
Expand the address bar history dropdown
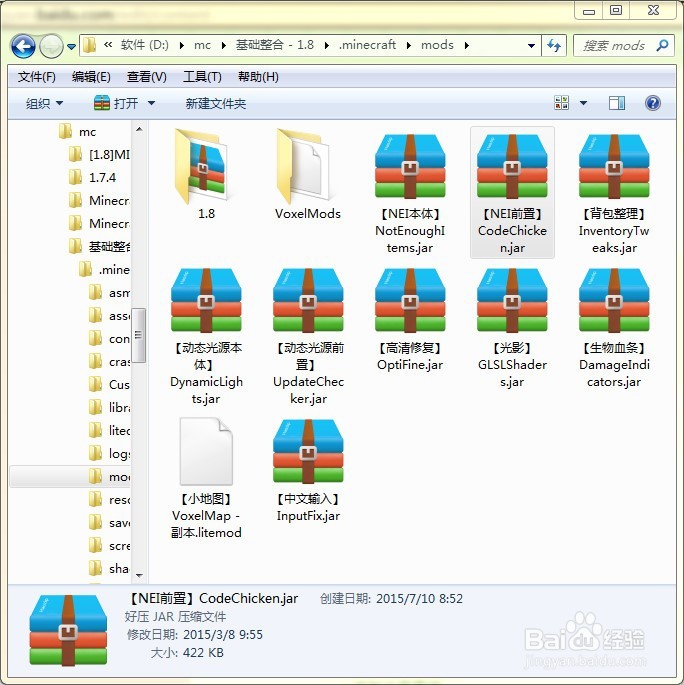(531, 45)
